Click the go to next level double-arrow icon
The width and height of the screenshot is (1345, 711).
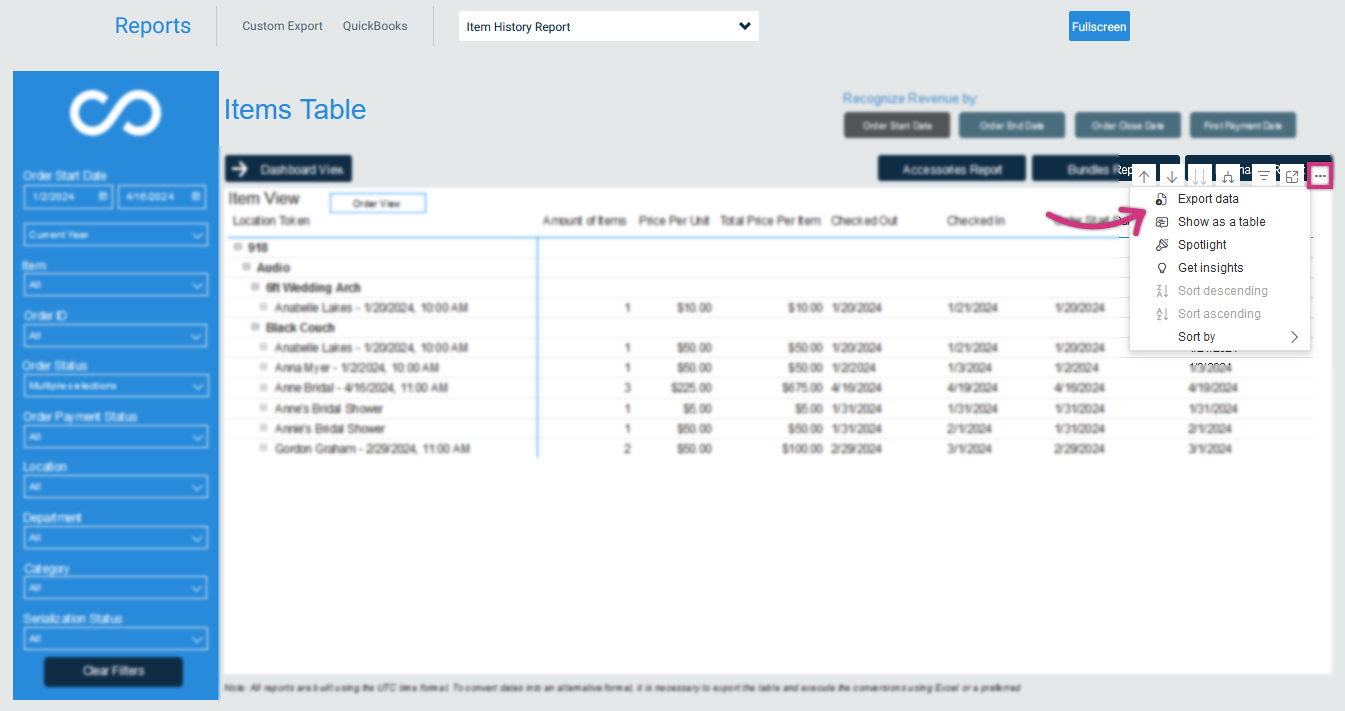click(x=1198, y=174)
